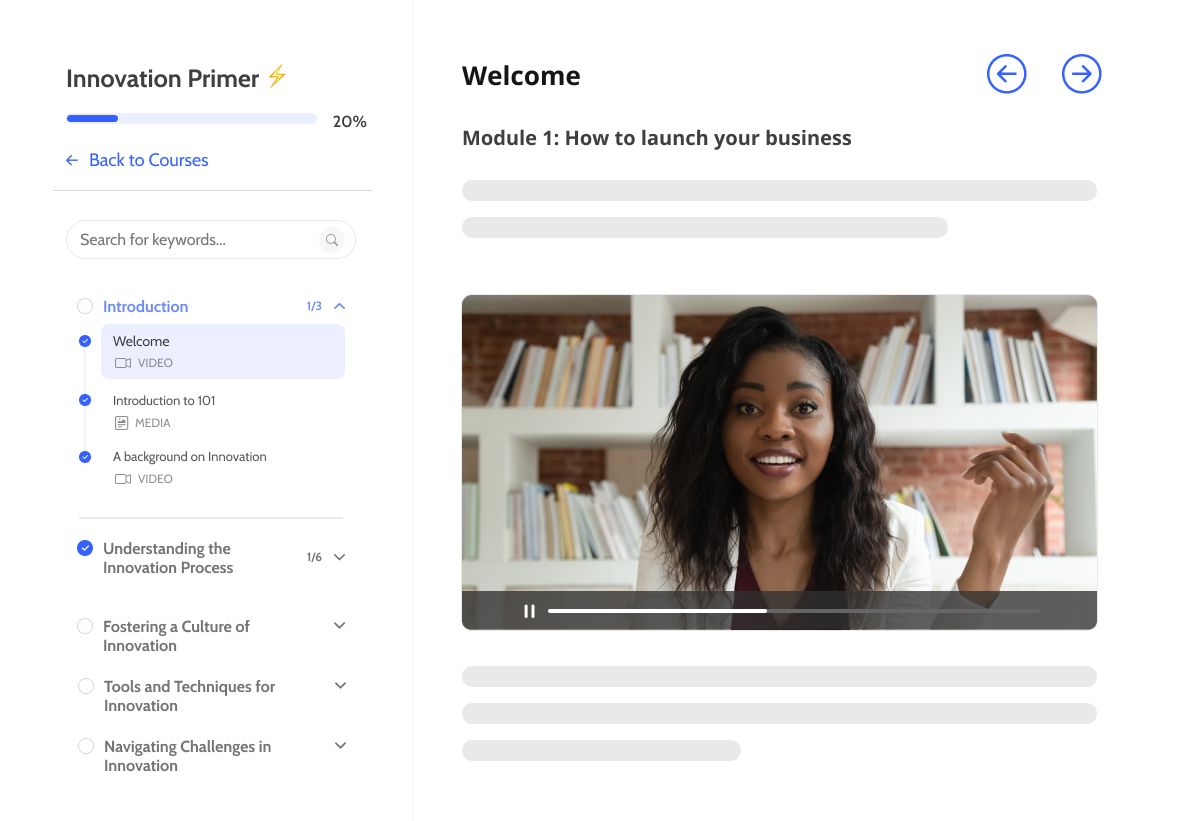
Task: Open the Introduction to 101 lesson
Action: (x=164, y=401)
